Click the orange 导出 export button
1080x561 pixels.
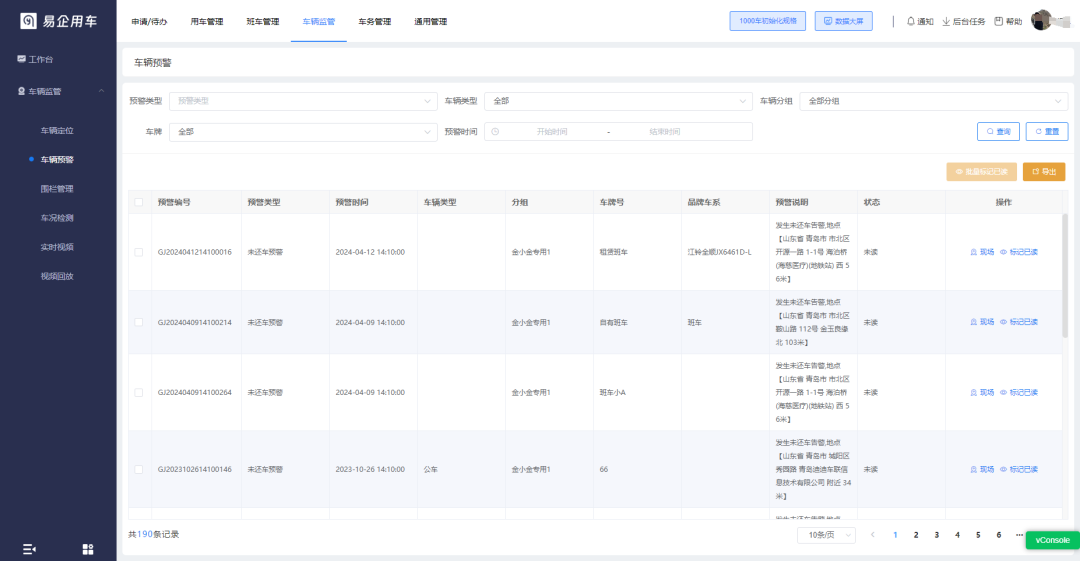(x=1044, y=172)
